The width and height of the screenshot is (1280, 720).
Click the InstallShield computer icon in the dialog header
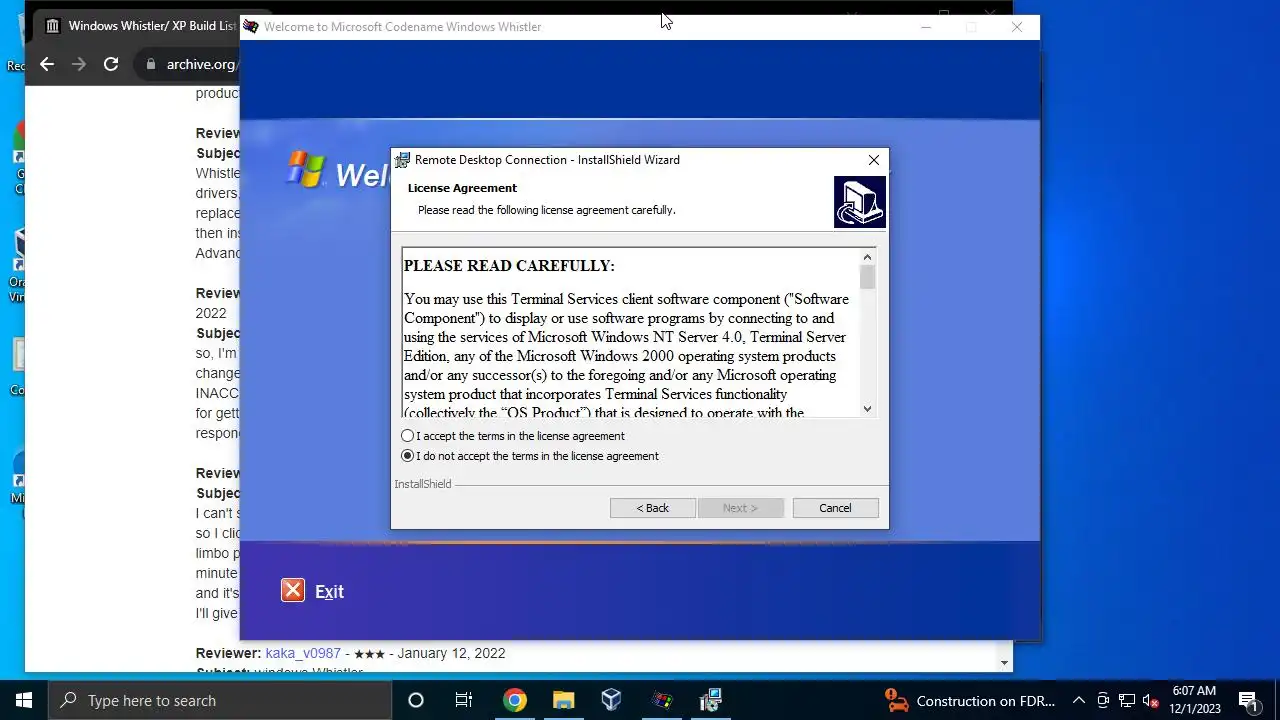860,202
